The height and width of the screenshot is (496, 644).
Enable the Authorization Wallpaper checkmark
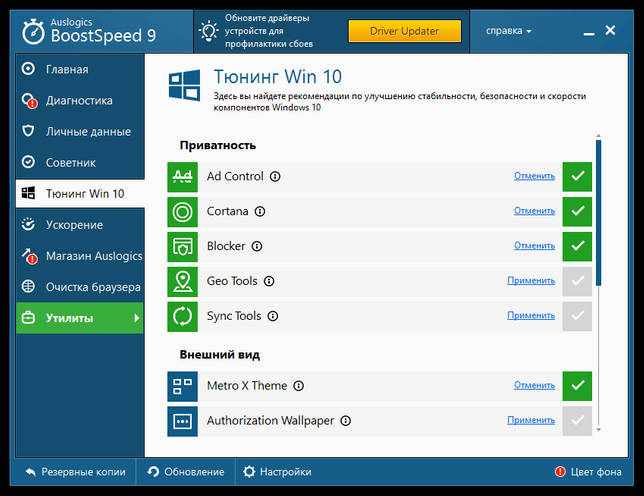(x=577, y=421)
